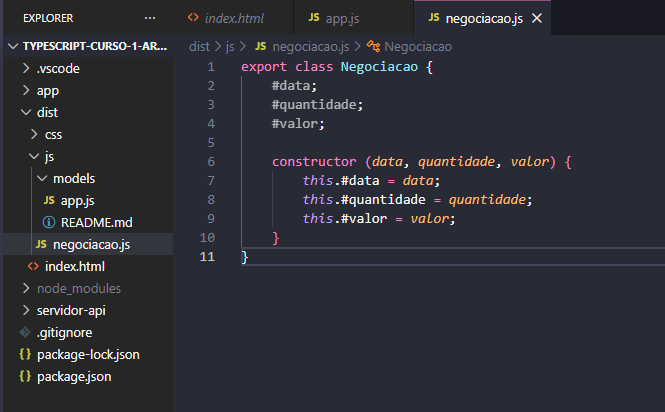Expand the node_modules folder
The image size is (665, 412).
tap(25, 289)
